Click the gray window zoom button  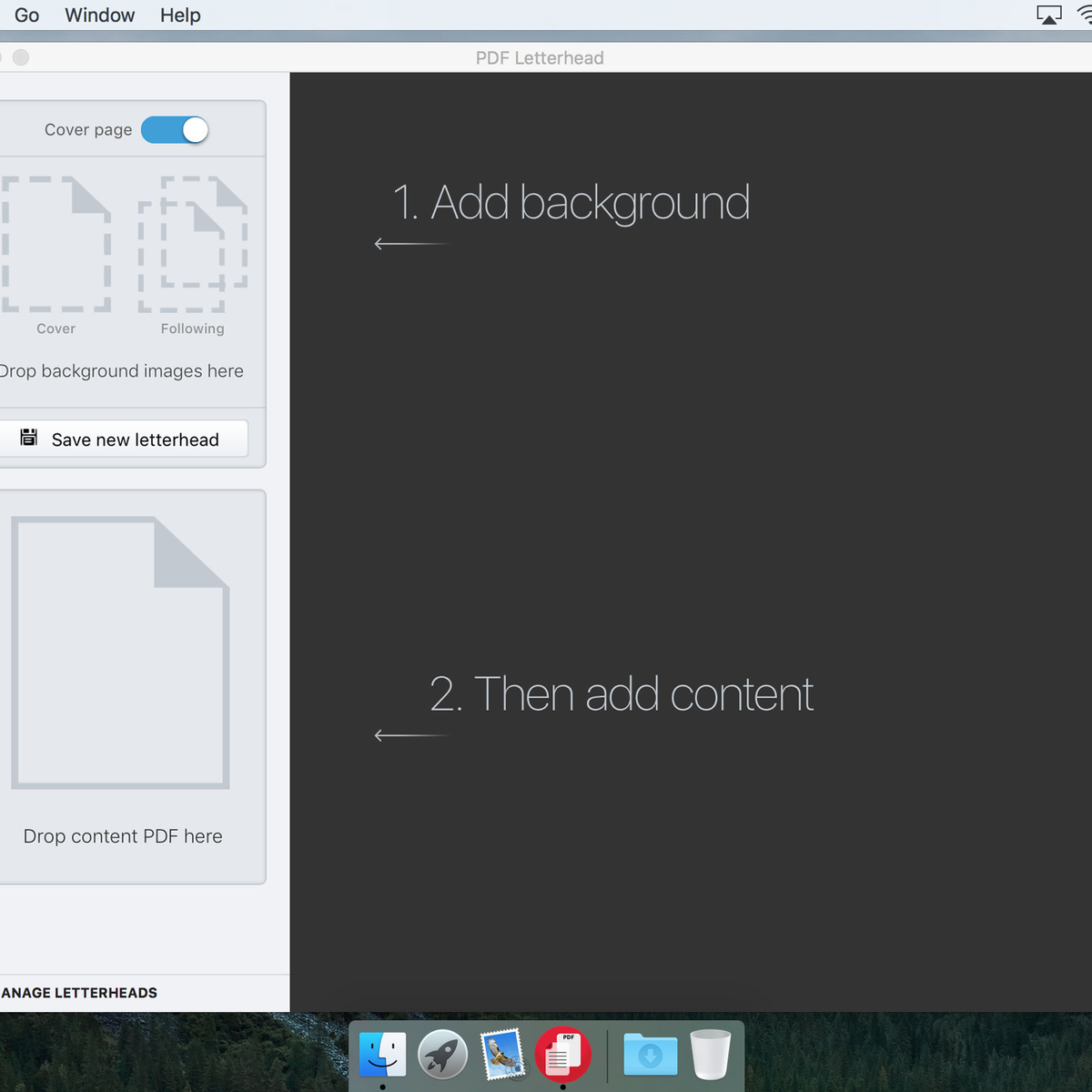tap(21, 57)
